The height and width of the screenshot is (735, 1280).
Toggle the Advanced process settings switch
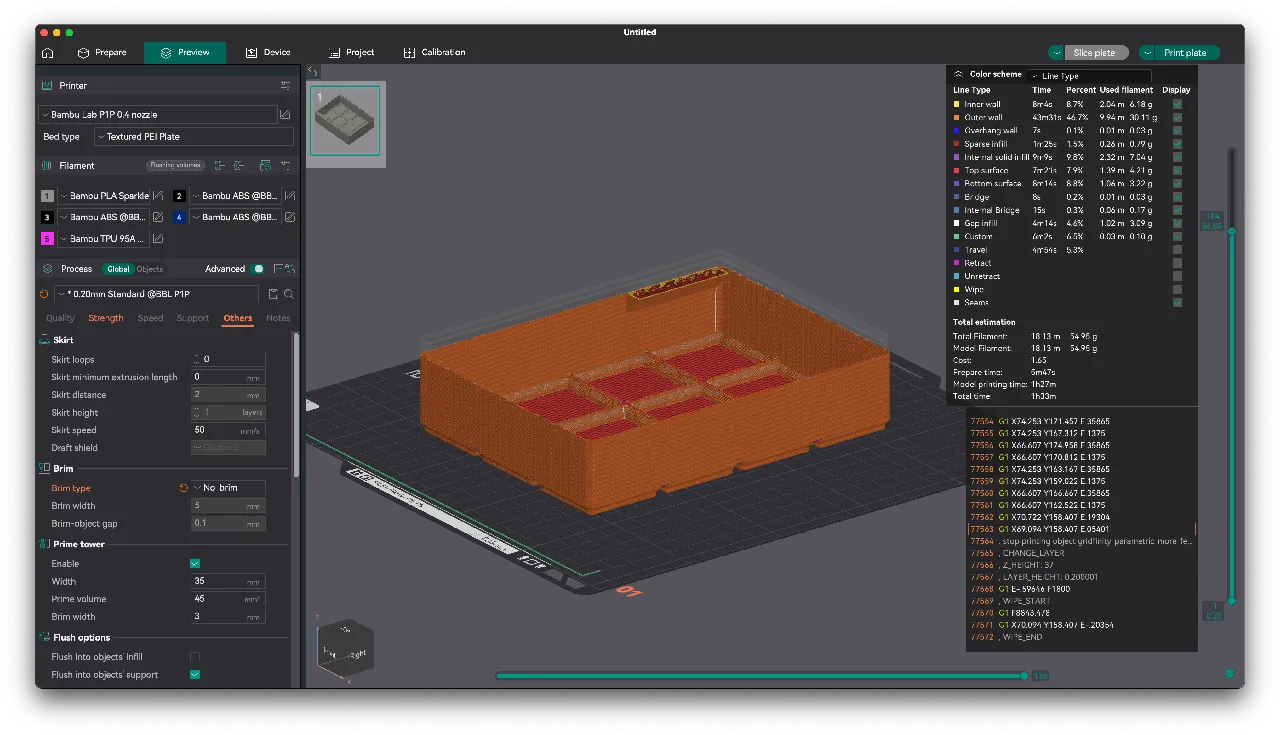point(257,269)
